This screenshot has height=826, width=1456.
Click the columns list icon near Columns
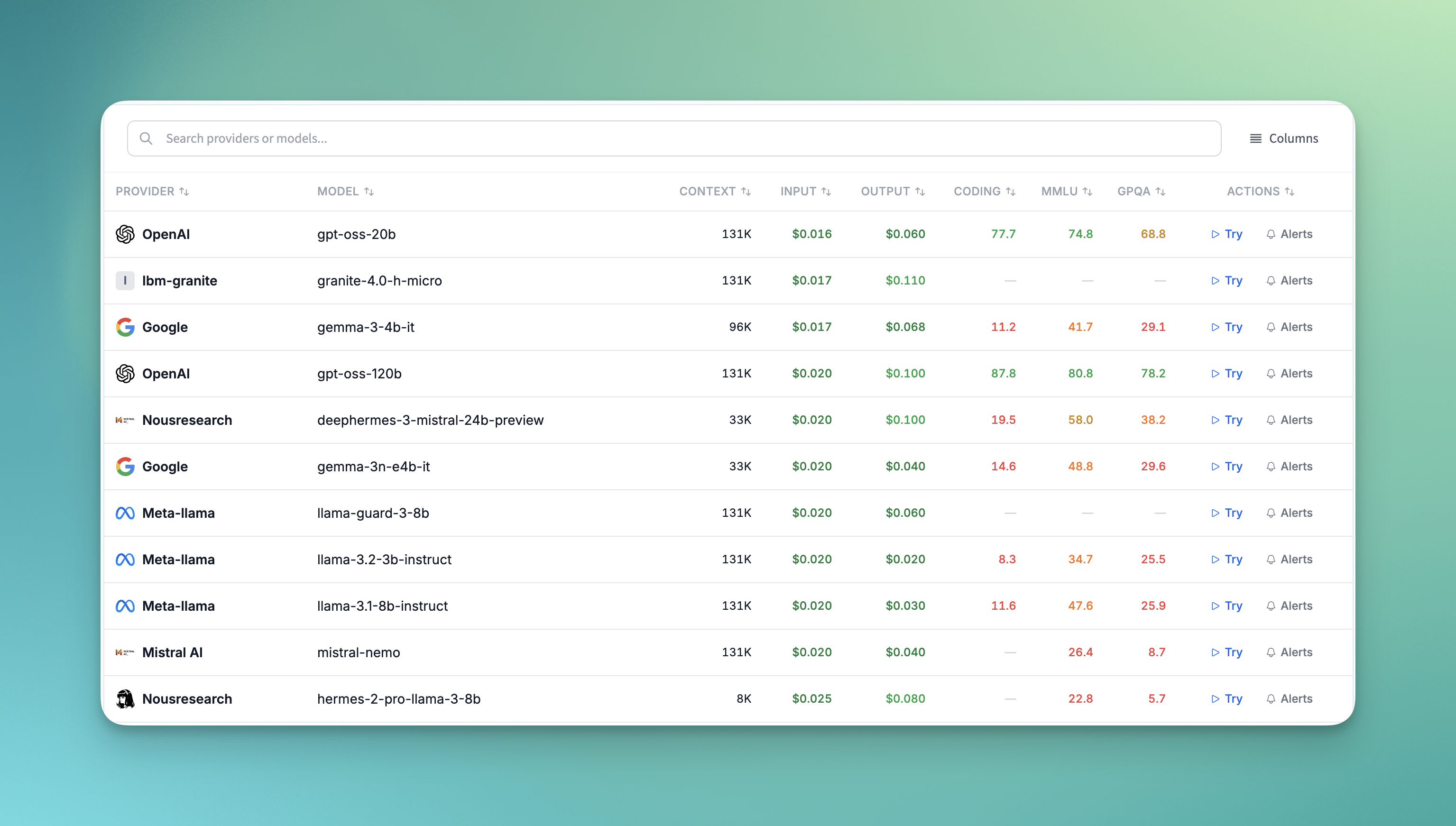tap(1256, 138)
